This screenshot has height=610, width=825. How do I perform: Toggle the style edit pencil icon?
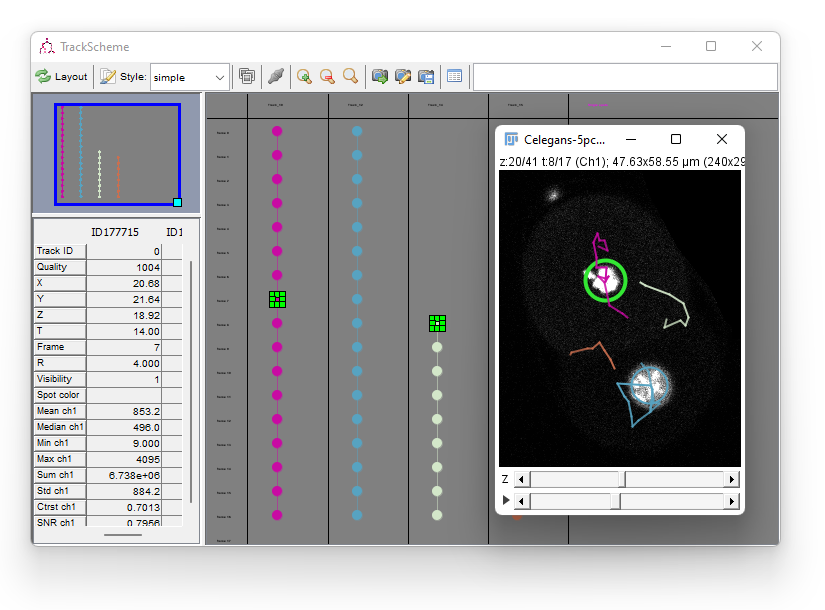tap(107, 77)
